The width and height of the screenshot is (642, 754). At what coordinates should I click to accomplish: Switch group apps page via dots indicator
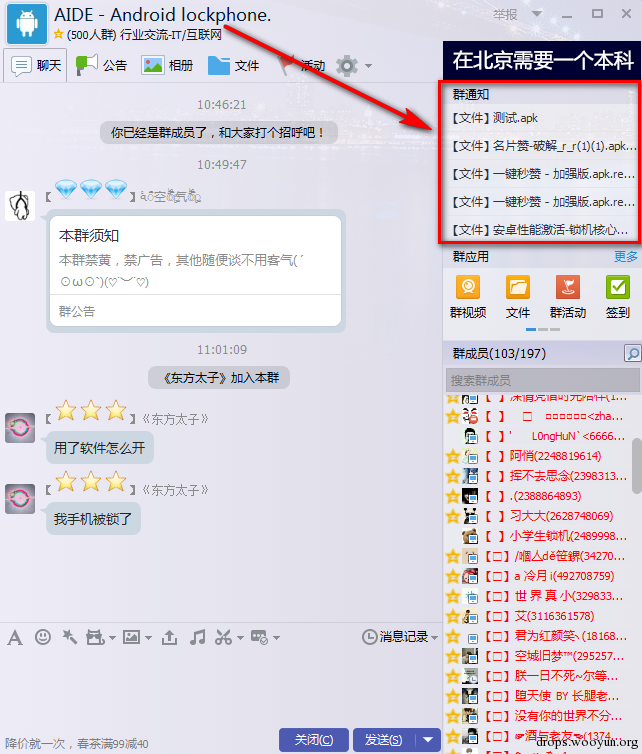coord(542,329)
